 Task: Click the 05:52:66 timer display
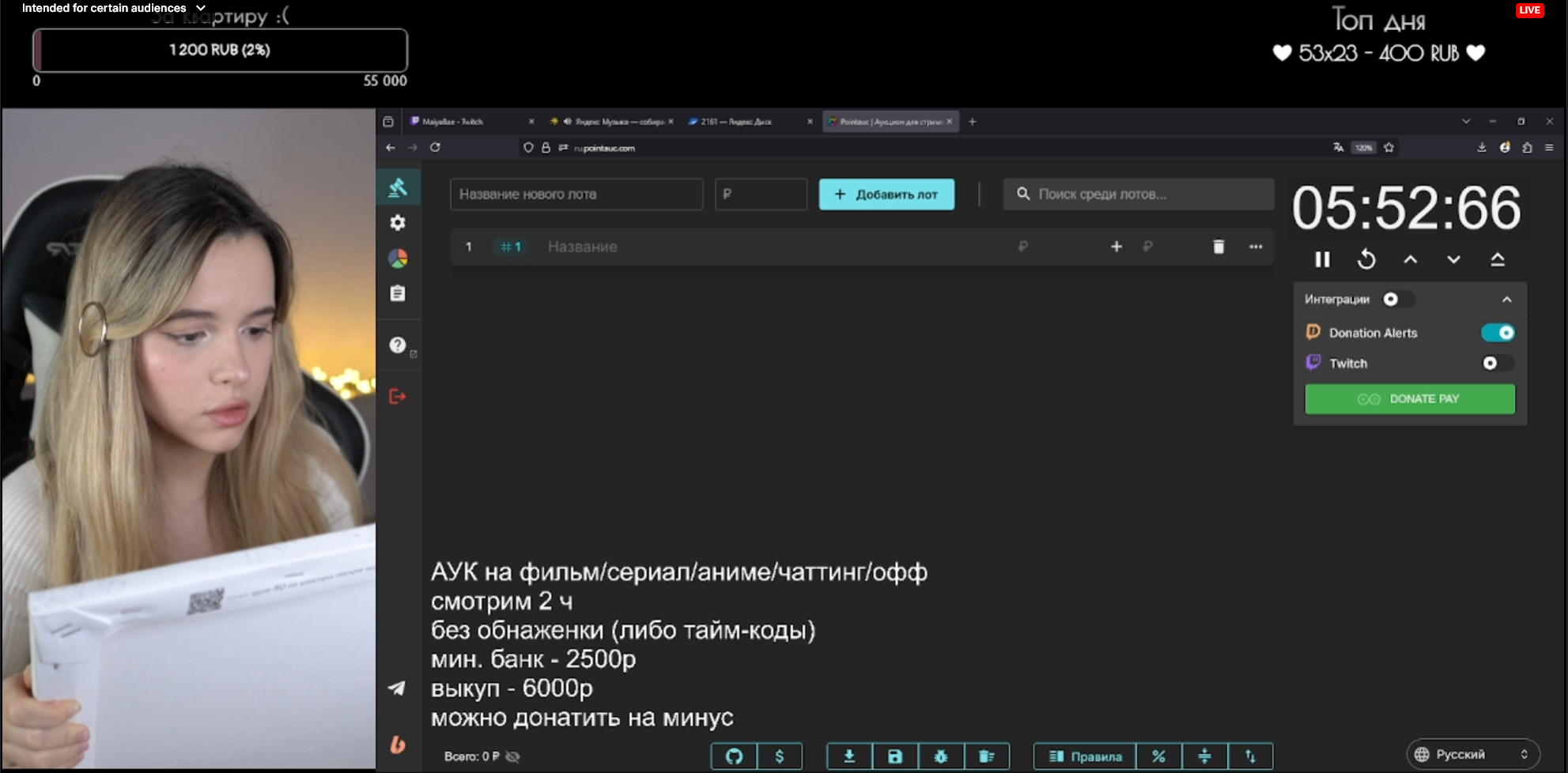coord(1406,208)
